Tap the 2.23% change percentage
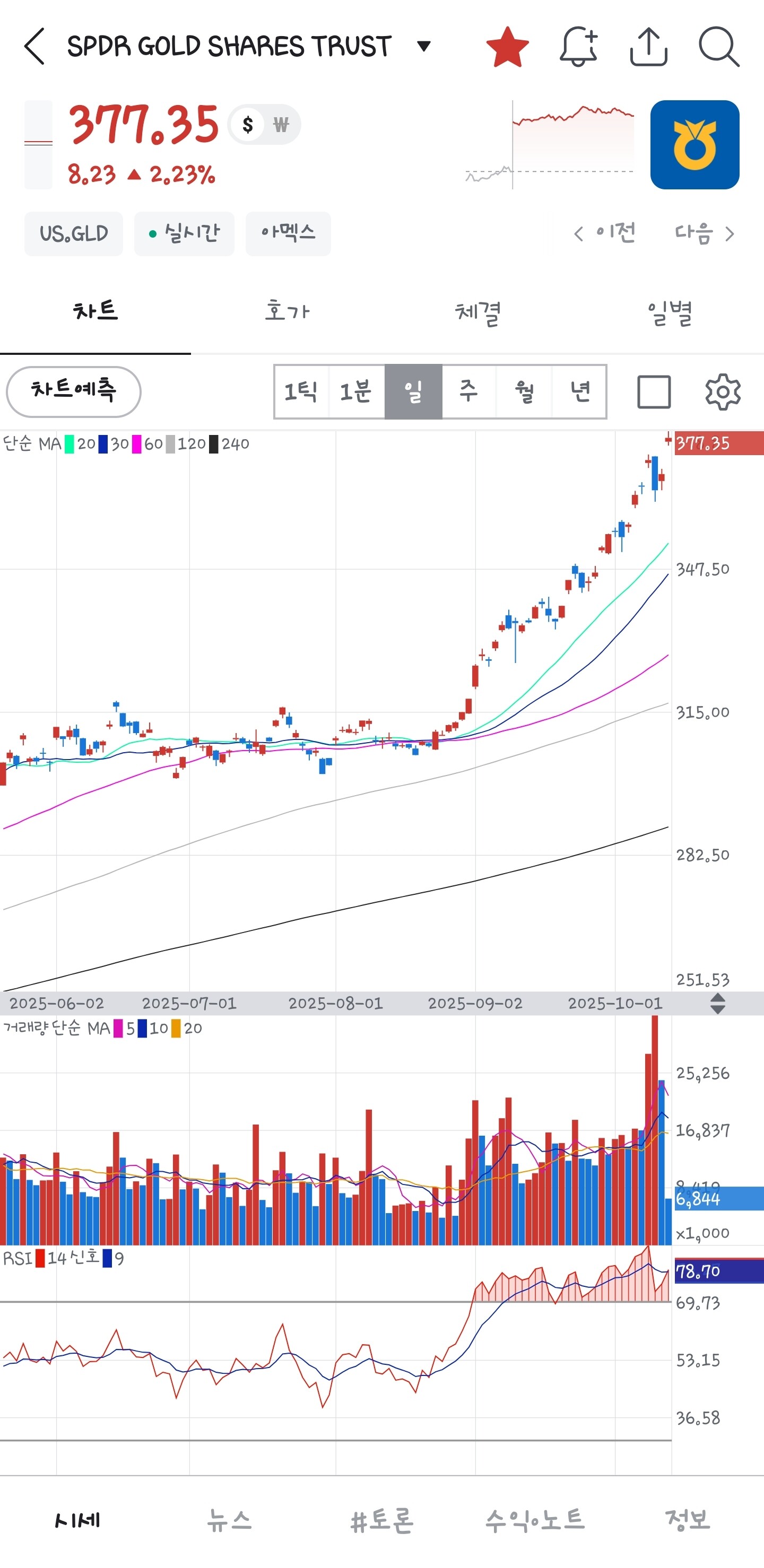The image size is (764, 1568). pyautogui.click(x=183, y=175)
